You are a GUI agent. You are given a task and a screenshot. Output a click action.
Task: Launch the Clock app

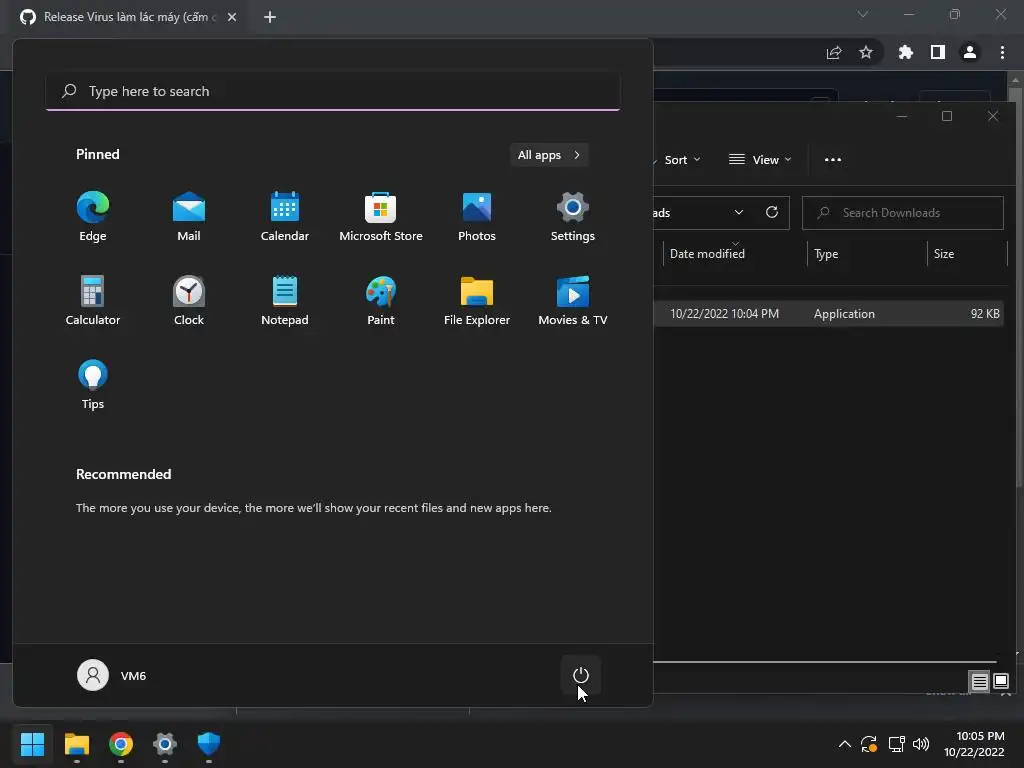point(189,300)
